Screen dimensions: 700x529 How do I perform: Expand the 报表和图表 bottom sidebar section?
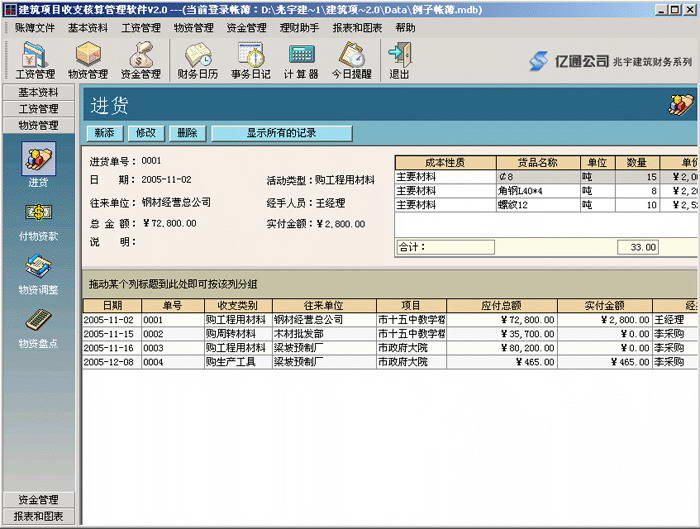pos(38,516)
